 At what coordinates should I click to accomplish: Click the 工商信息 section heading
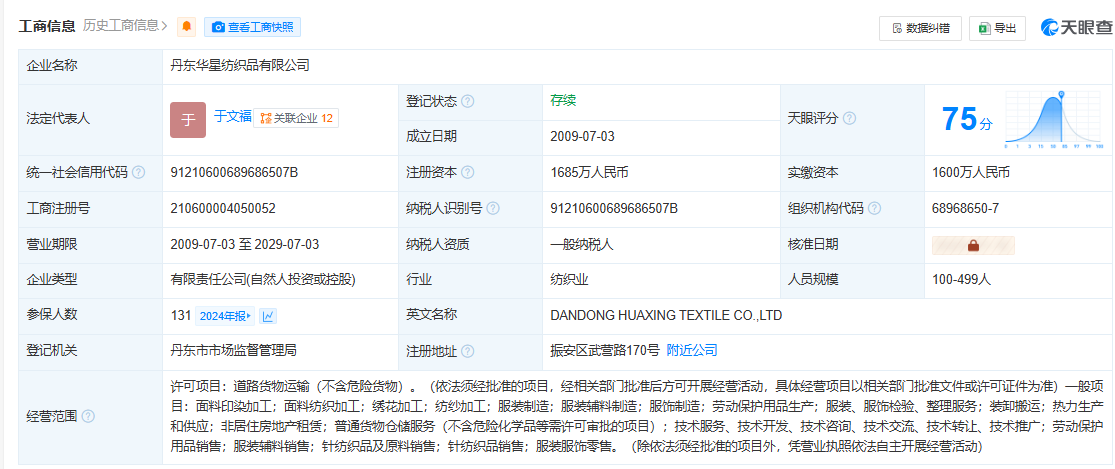click(x=47, y=26)
